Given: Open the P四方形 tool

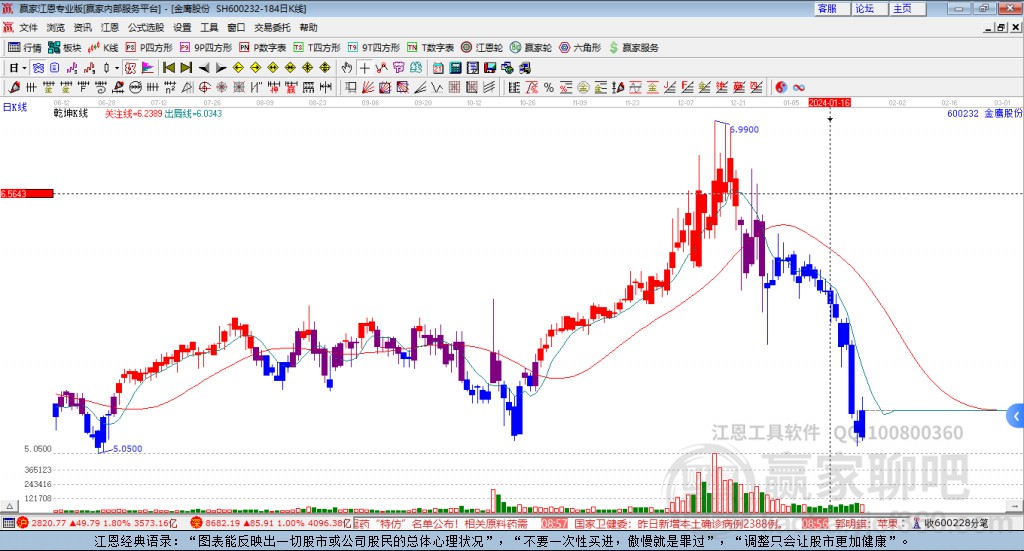Looking at the screenshot, I should 149,48.
